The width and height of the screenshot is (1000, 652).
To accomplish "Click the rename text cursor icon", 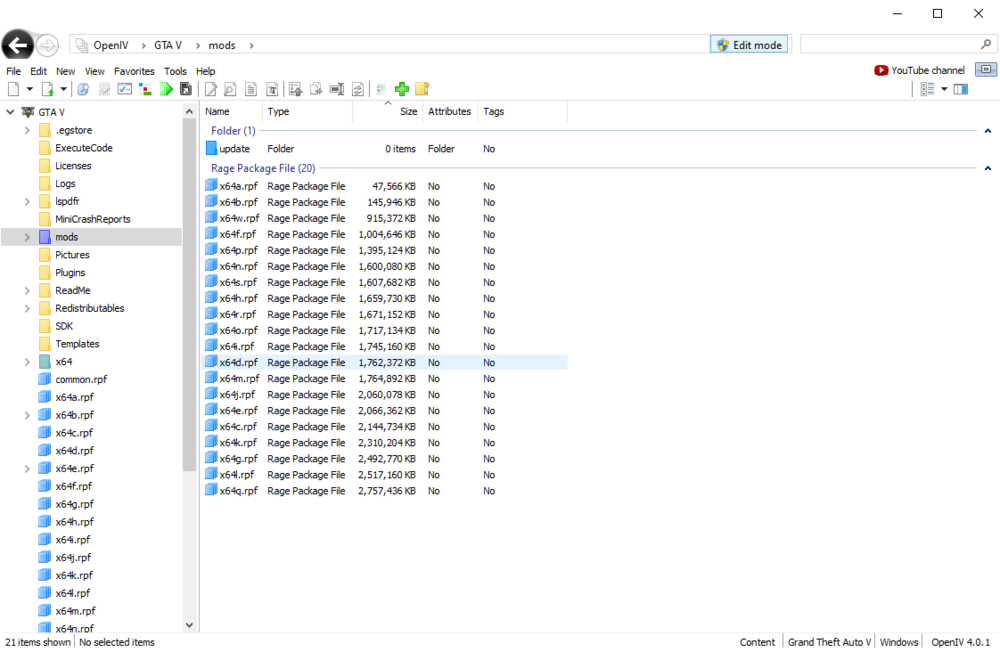I will [x=337, y=89].
